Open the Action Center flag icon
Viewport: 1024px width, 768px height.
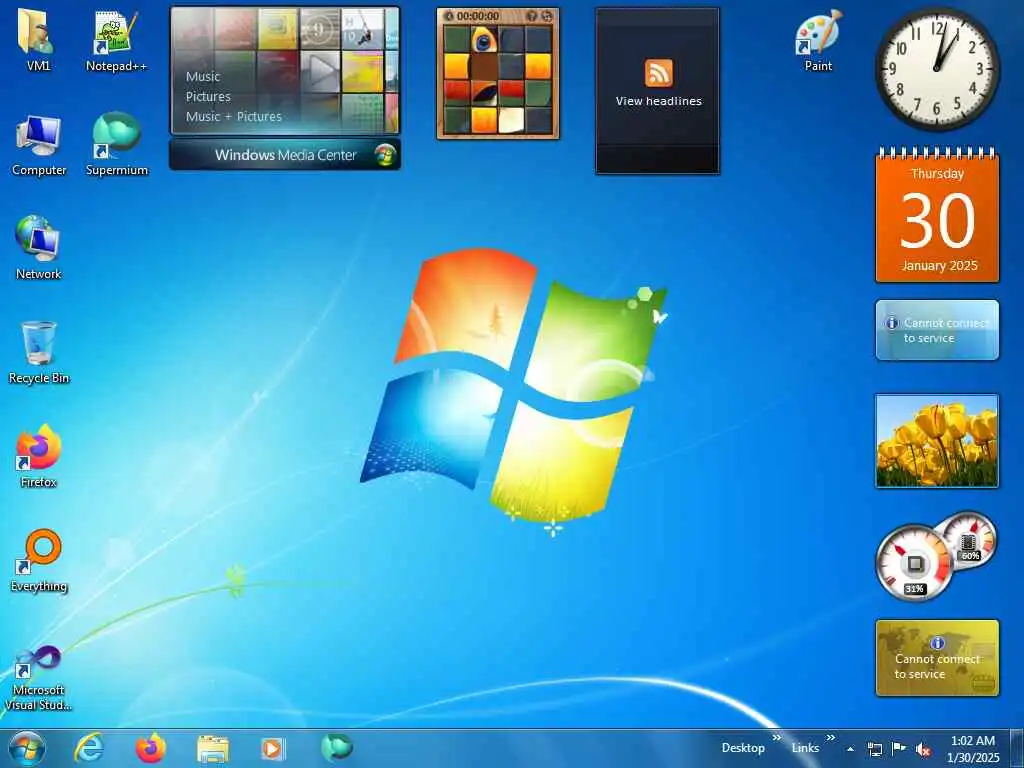pyautogui.click(x=899, y=749)
